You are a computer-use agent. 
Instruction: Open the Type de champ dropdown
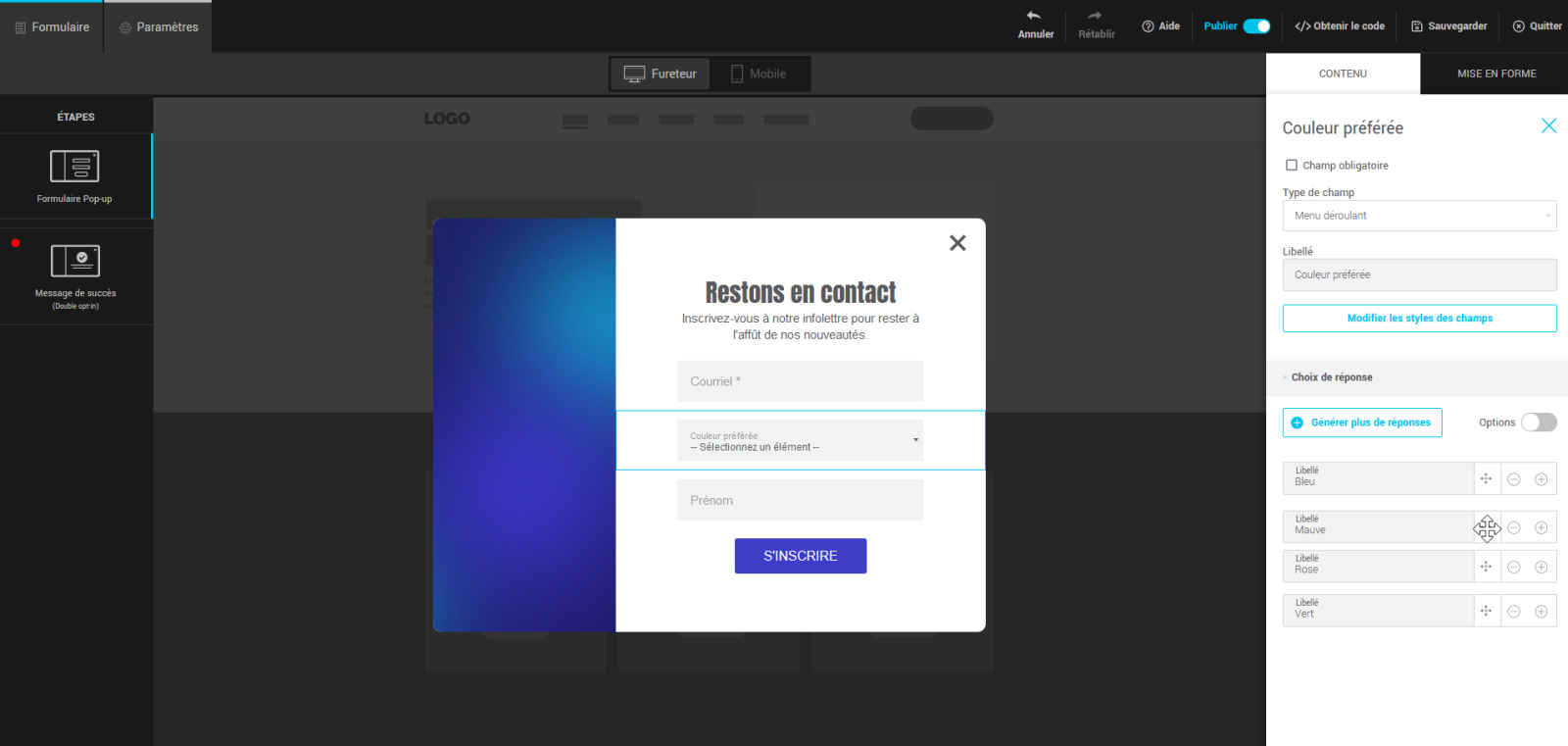(1419, 216)
